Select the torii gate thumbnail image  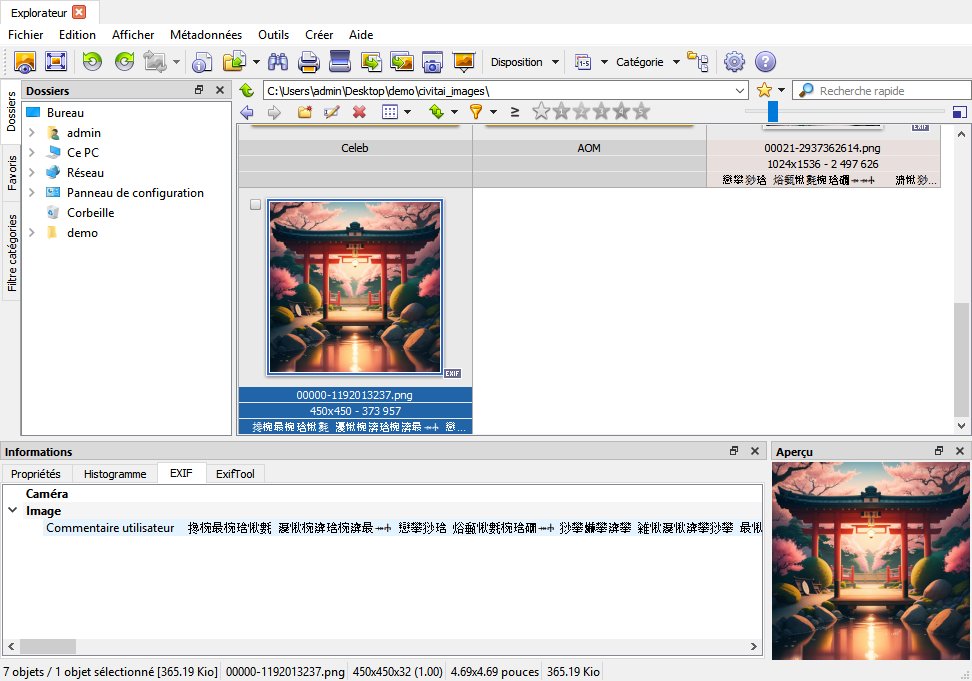(355, 287)
